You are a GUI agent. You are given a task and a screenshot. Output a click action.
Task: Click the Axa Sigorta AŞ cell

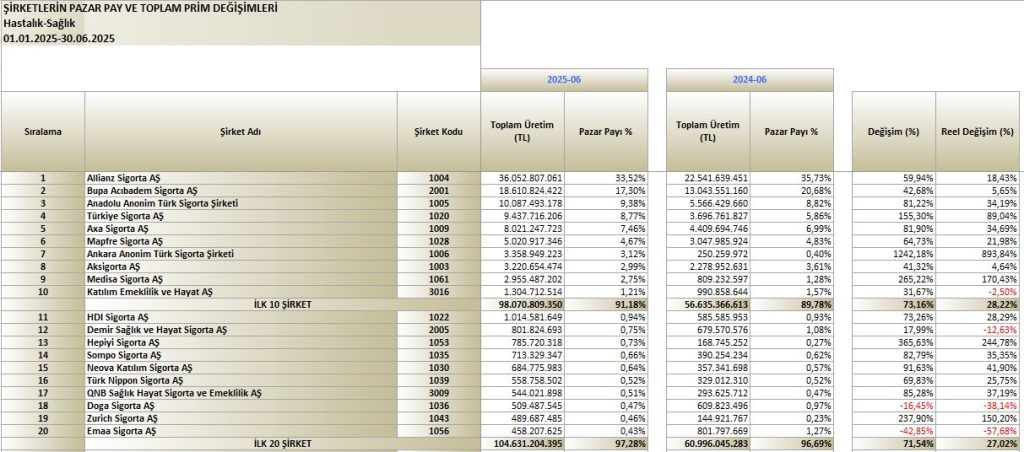pyautogui.click(x=241, y=229)
